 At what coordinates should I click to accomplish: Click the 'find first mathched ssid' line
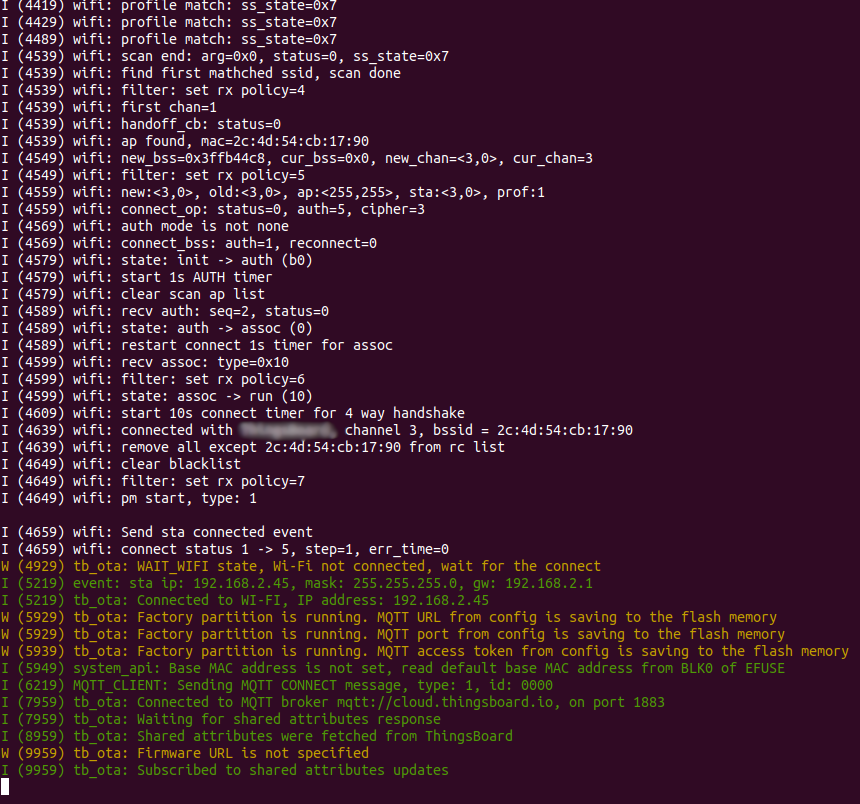[x=260, y=73]
